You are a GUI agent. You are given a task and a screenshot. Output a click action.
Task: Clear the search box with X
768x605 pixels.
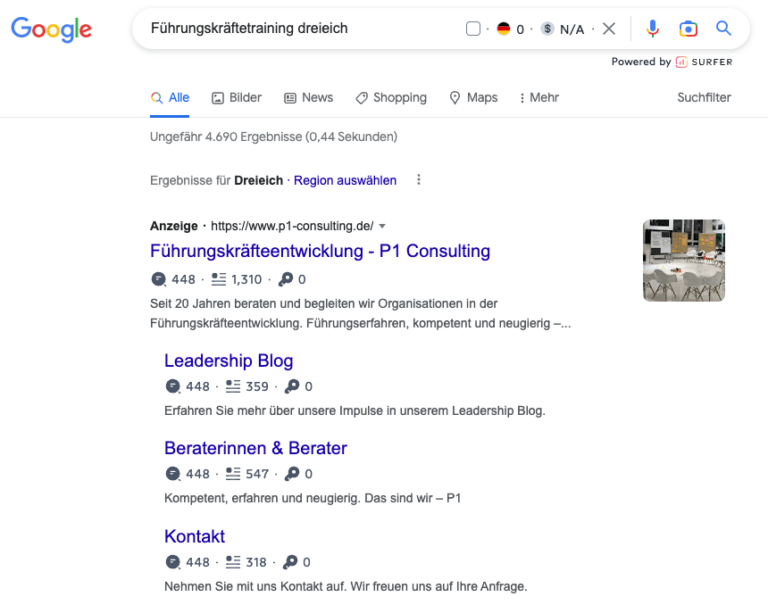point(609,29)
